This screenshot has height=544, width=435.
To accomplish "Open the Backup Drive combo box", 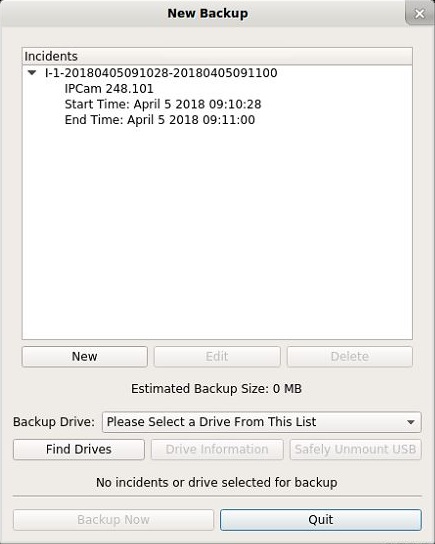I will pos(262,422).
